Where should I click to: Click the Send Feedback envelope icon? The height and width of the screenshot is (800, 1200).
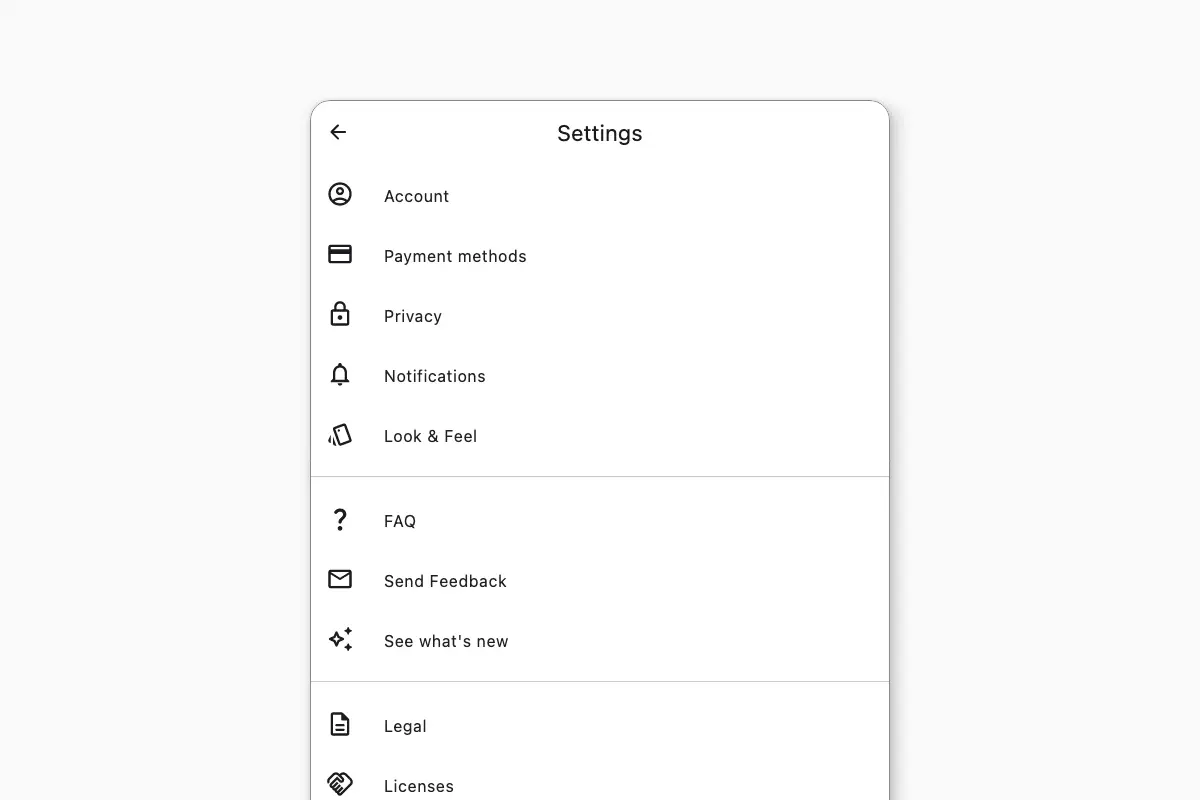tap(340, 579)
